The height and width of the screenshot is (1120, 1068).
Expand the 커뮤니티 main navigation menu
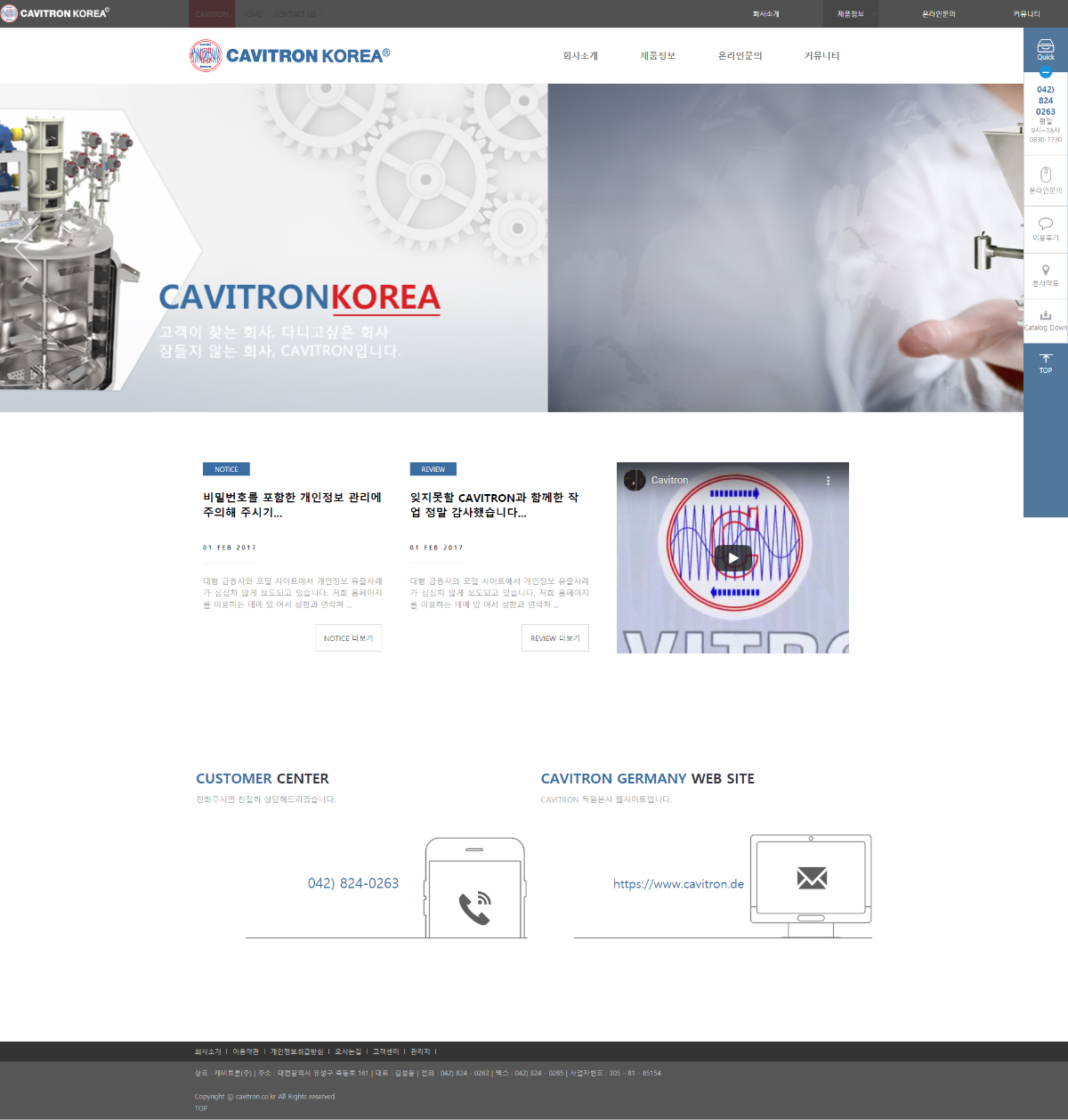click(821, 56)
